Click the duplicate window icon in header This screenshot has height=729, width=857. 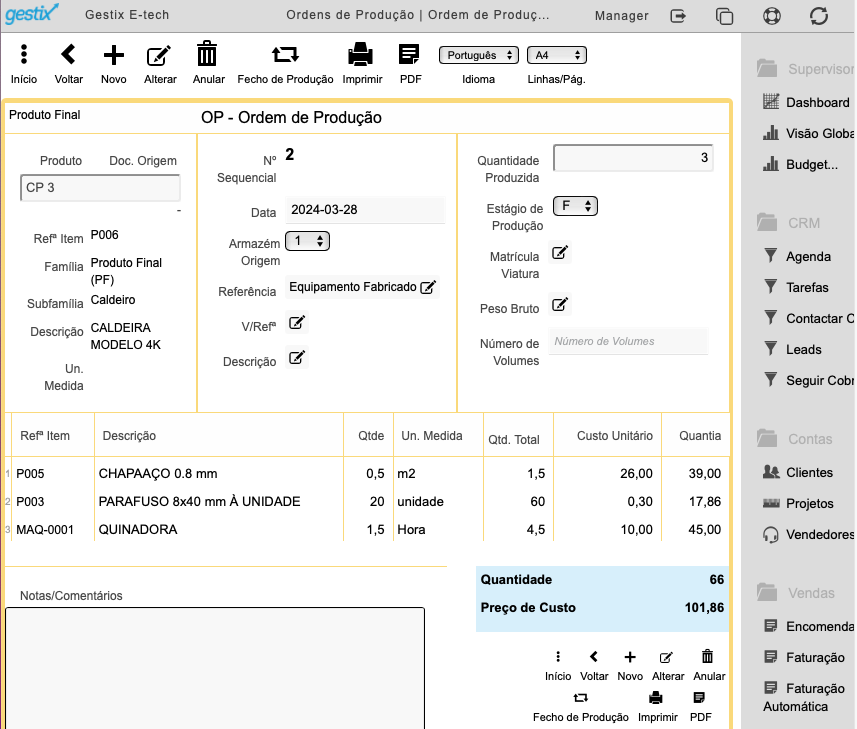[724, 16]
